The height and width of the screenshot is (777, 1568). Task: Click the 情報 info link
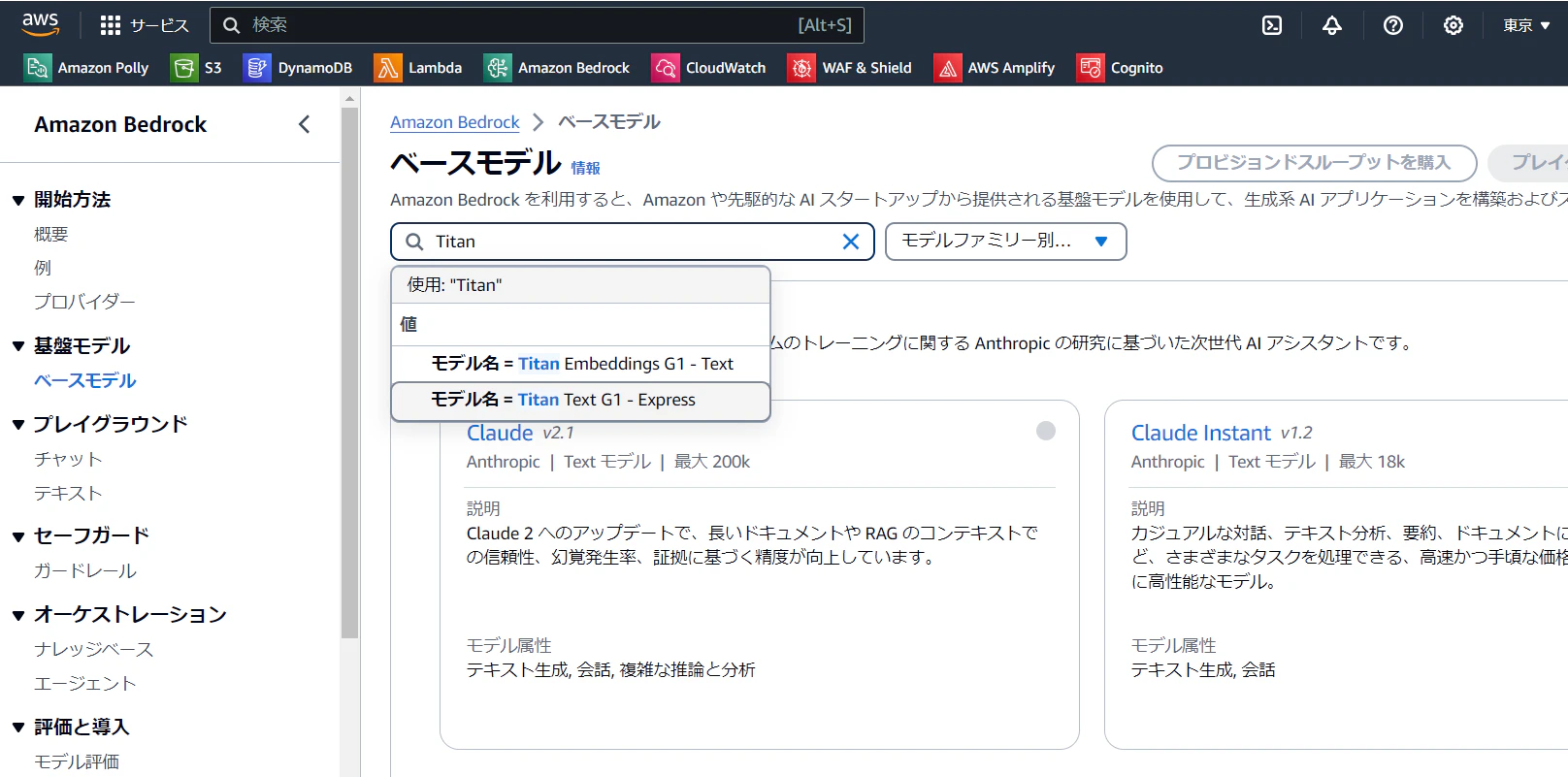click(585, 168)
